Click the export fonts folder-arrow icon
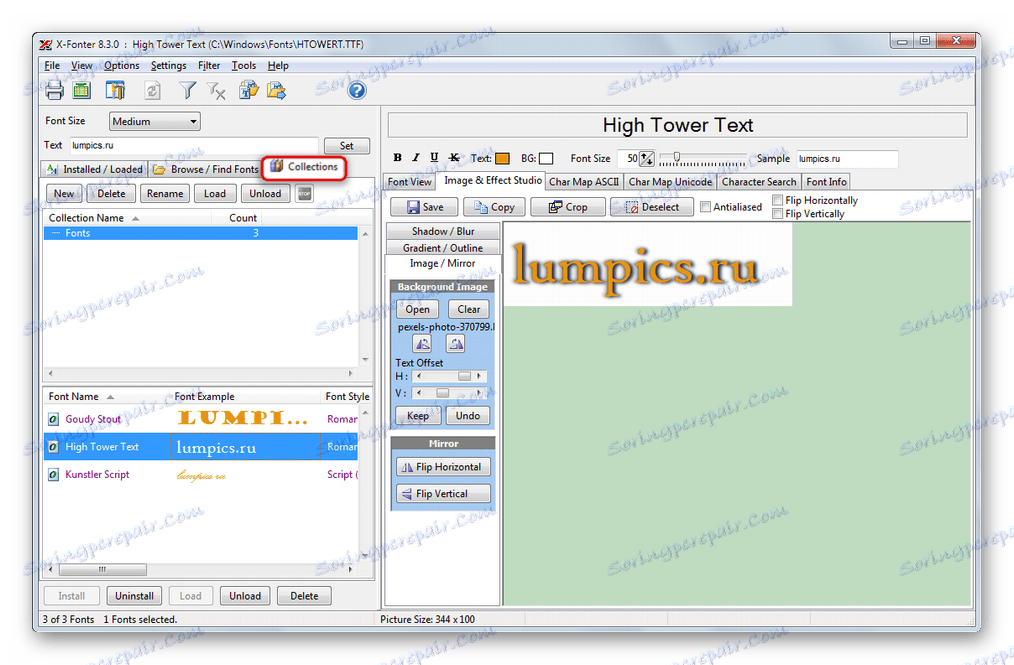Screen dimensions: 1014x665 coord(277,90)
